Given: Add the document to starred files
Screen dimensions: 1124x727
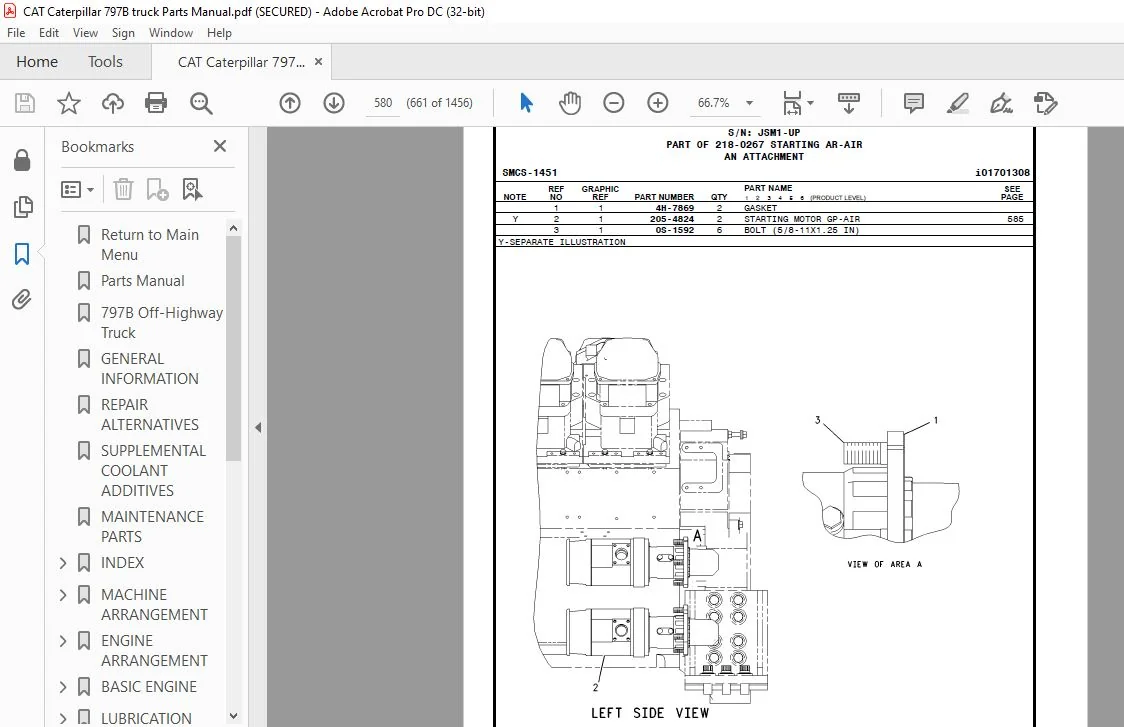Looking at the screenshot, I should 69,103.
